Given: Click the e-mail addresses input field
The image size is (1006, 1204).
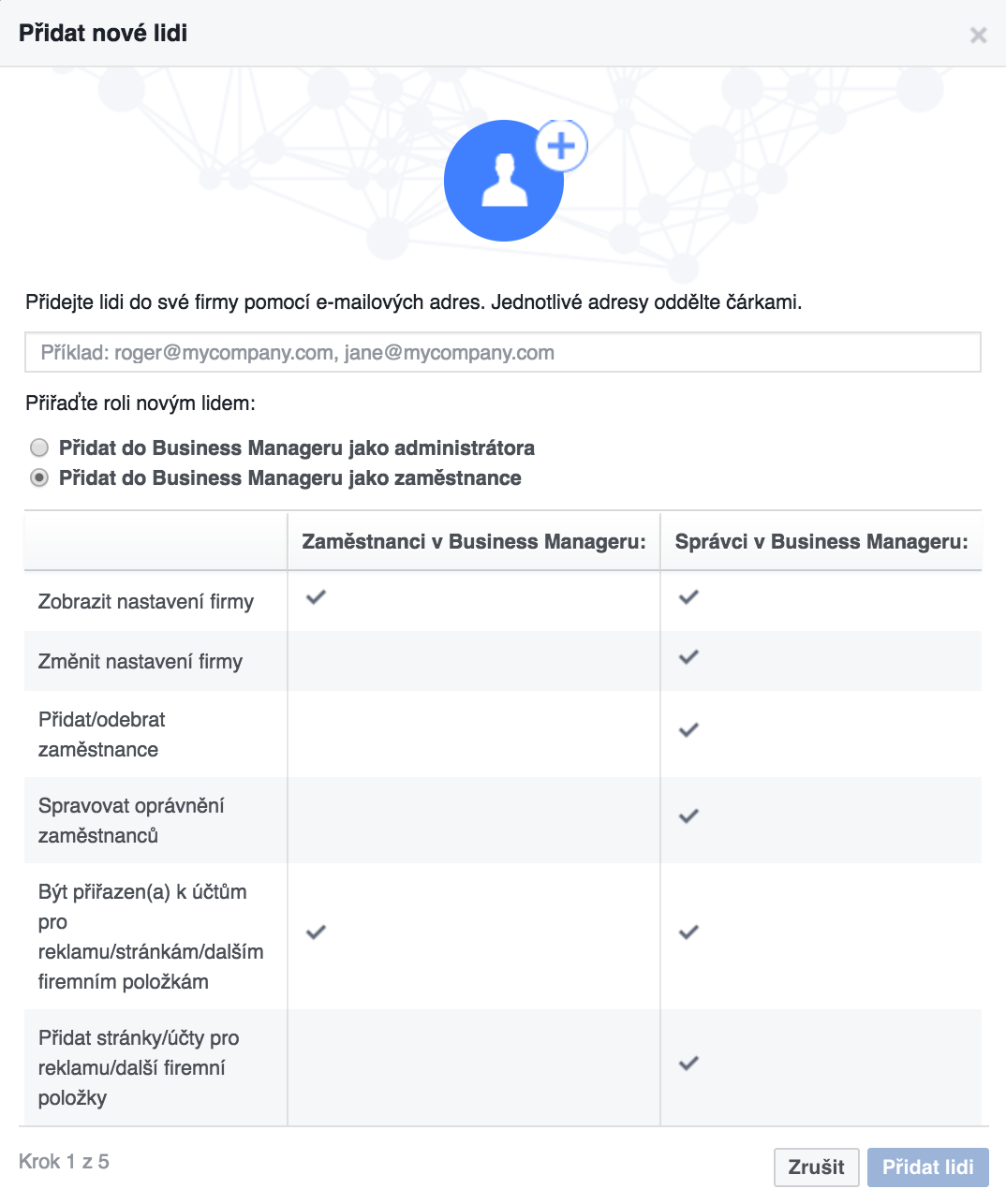Looking at the screenshot, I should [503, 352].
